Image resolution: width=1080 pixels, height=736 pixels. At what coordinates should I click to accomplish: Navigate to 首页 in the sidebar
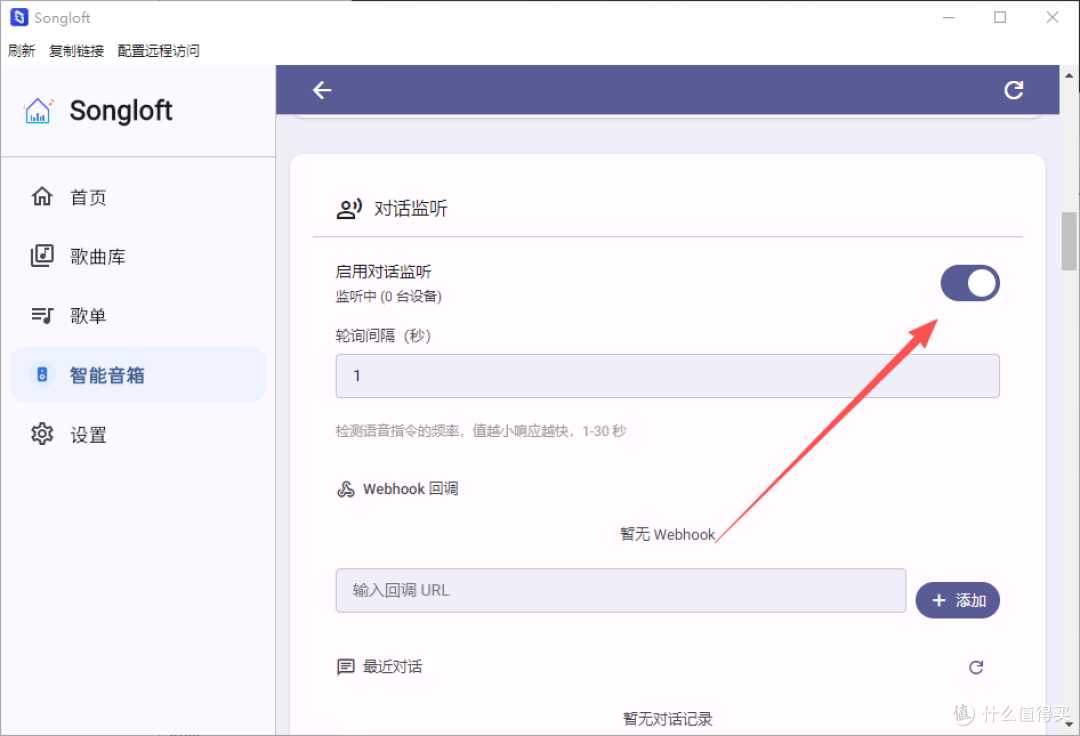coord(138,197)
